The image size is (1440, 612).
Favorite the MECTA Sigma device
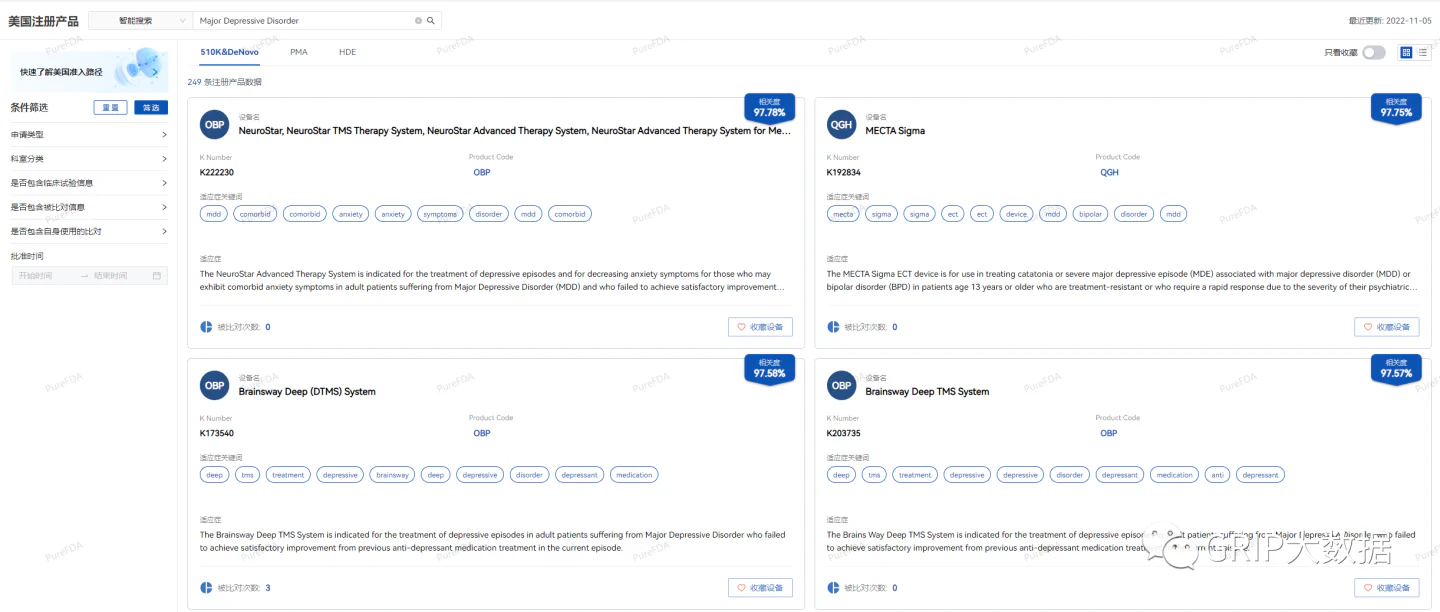[x=1387, y=327]
